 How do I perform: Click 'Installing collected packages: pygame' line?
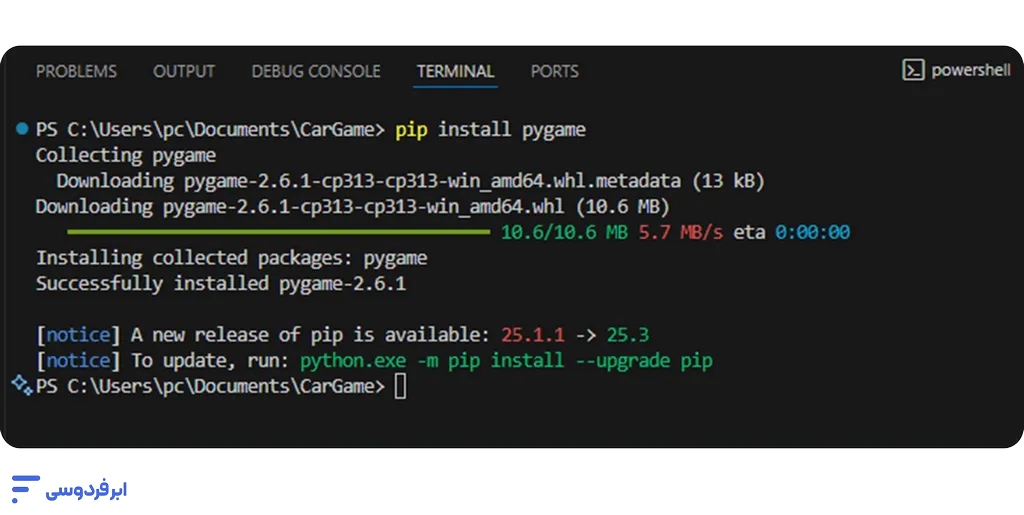(x=231, y=258)
